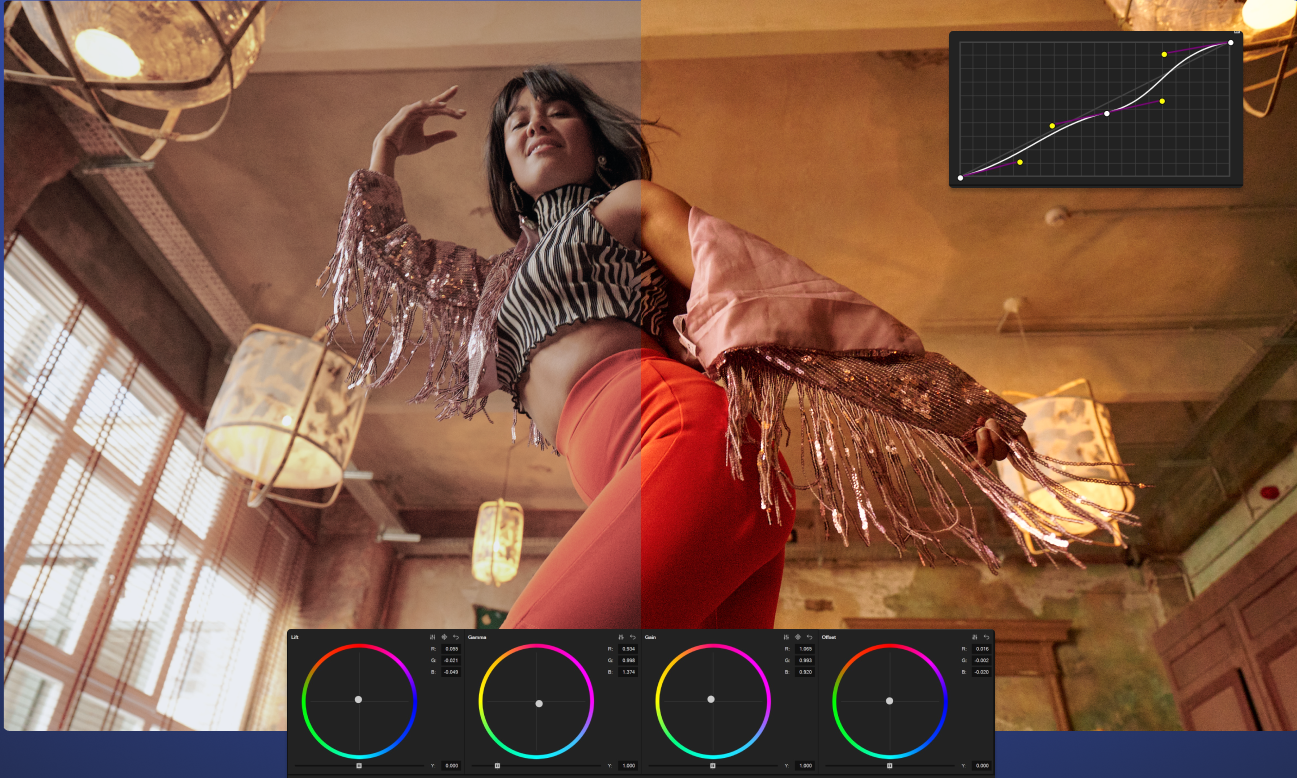
Task: Click the Gain wheel bars icon
Action: 786,637
